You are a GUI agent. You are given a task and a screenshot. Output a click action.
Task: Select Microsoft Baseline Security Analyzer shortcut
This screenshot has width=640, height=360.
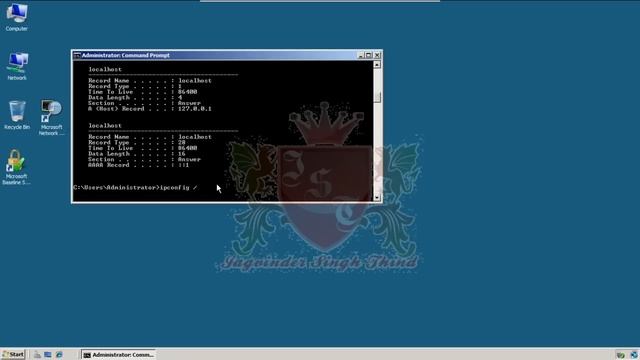16,167
